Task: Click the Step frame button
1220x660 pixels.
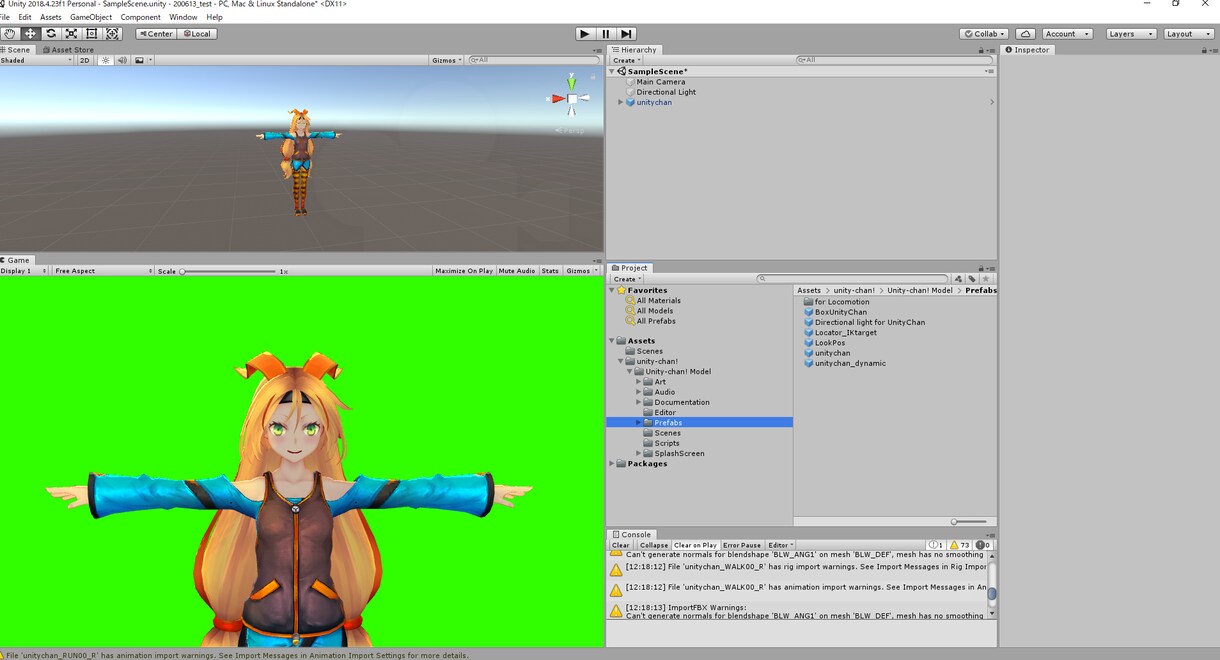Action: tap(626, 34)
